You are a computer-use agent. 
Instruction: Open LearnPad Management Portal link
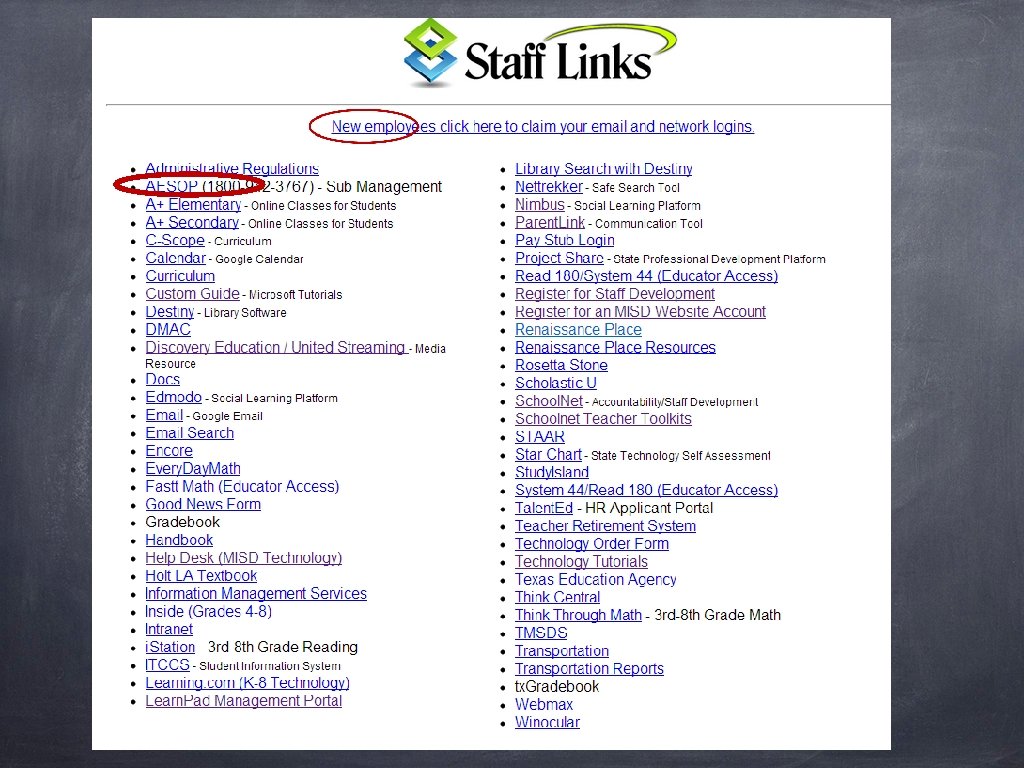(x=243, y=700)
